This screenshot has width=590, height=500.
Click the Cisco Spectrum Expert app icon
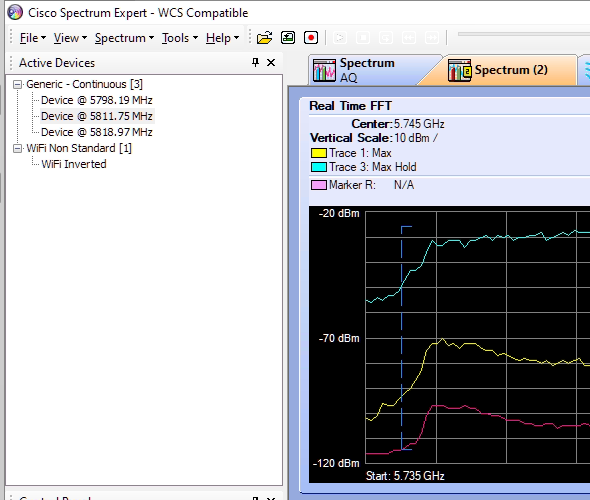(15, 12)
